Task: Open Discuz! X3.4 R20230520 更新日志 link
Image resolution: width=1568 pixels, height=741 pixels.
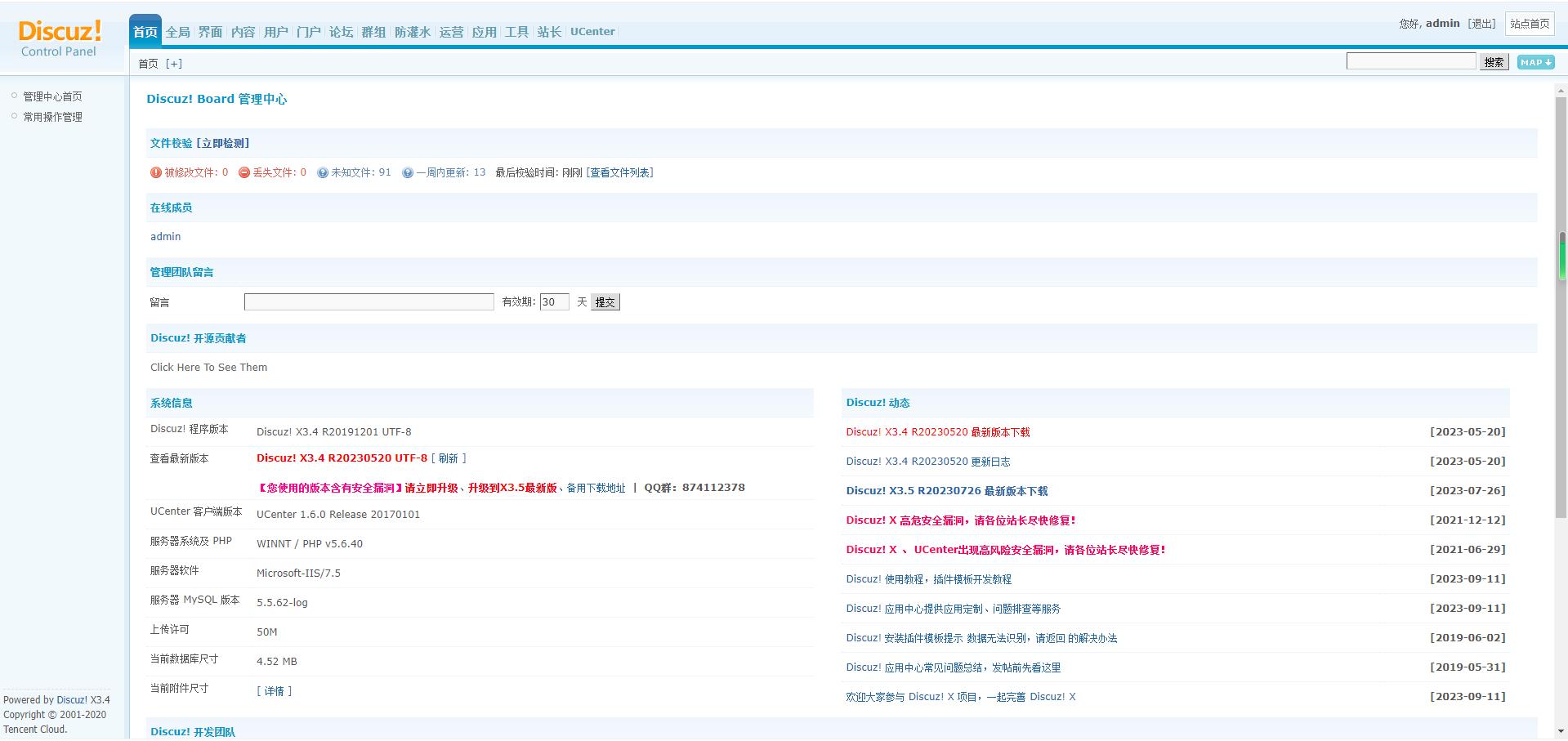Action: click(928, 462)
